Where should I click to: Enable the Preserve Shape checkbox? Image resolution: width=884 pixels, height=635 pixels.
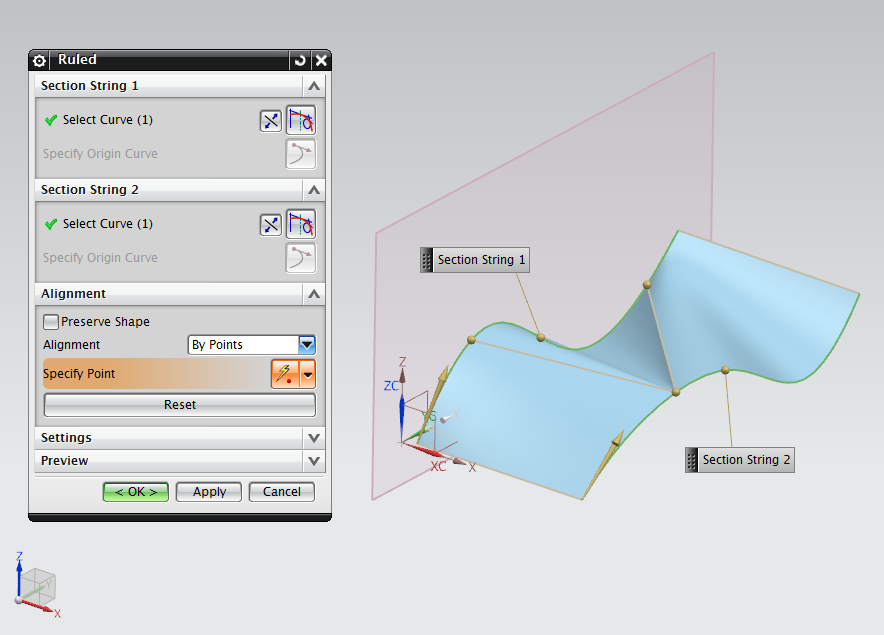[51, 322]
